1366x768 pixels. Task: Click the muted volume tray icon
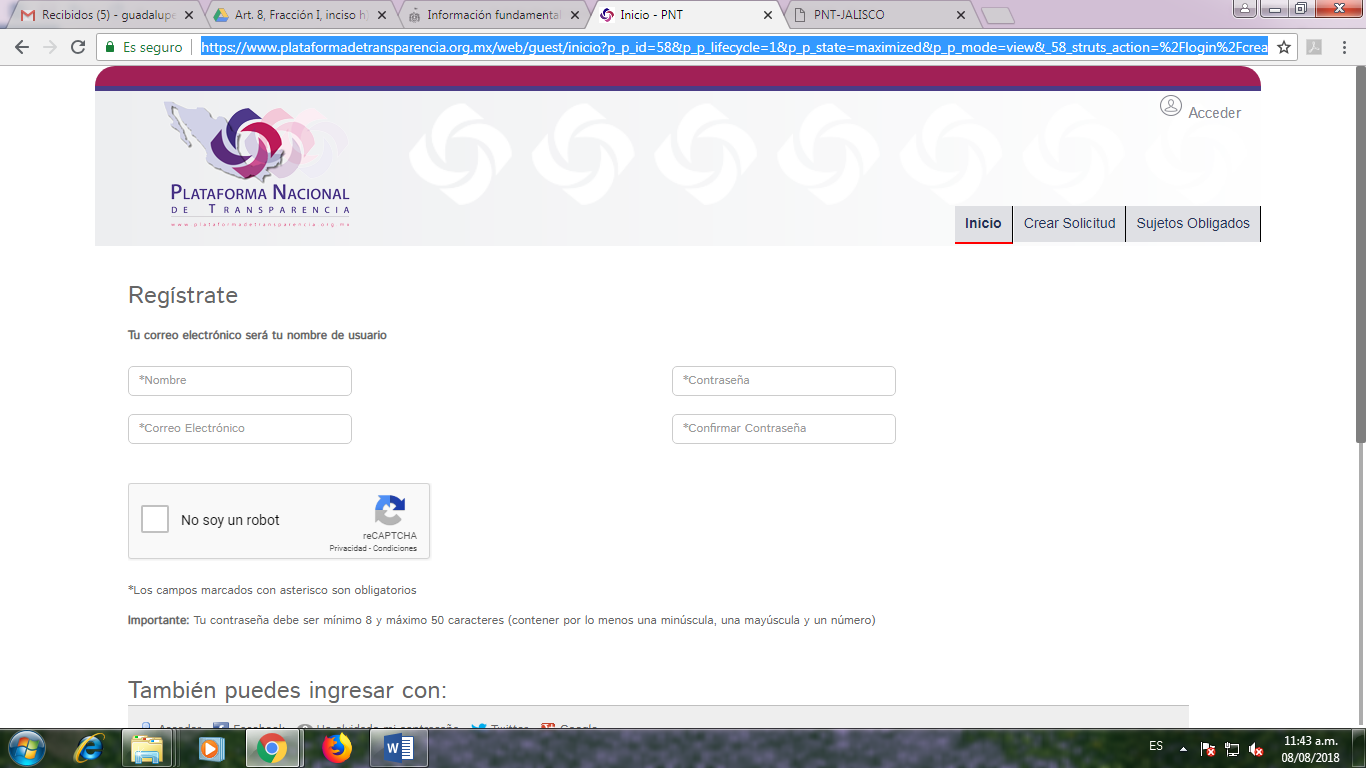[1257, 749]
